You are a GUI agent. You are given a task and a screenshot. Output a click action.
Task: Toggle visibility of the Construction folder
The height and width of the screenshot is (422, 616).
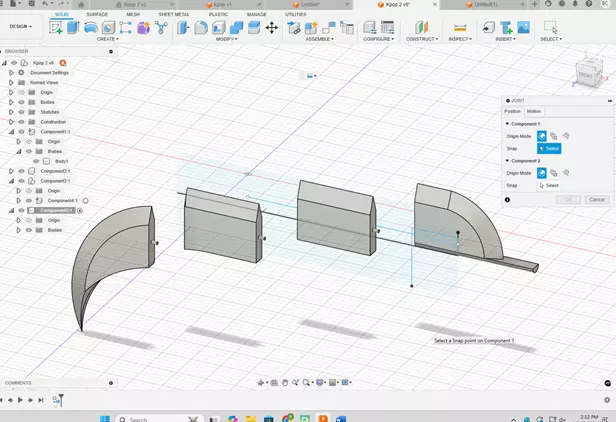click(x=22, y=122)
